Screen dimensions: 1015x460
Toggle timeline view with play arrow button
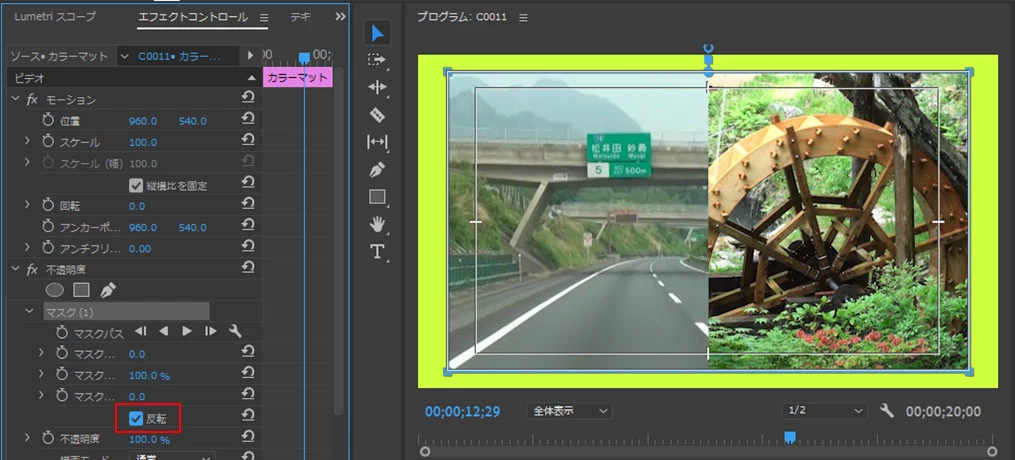(251, 56)
